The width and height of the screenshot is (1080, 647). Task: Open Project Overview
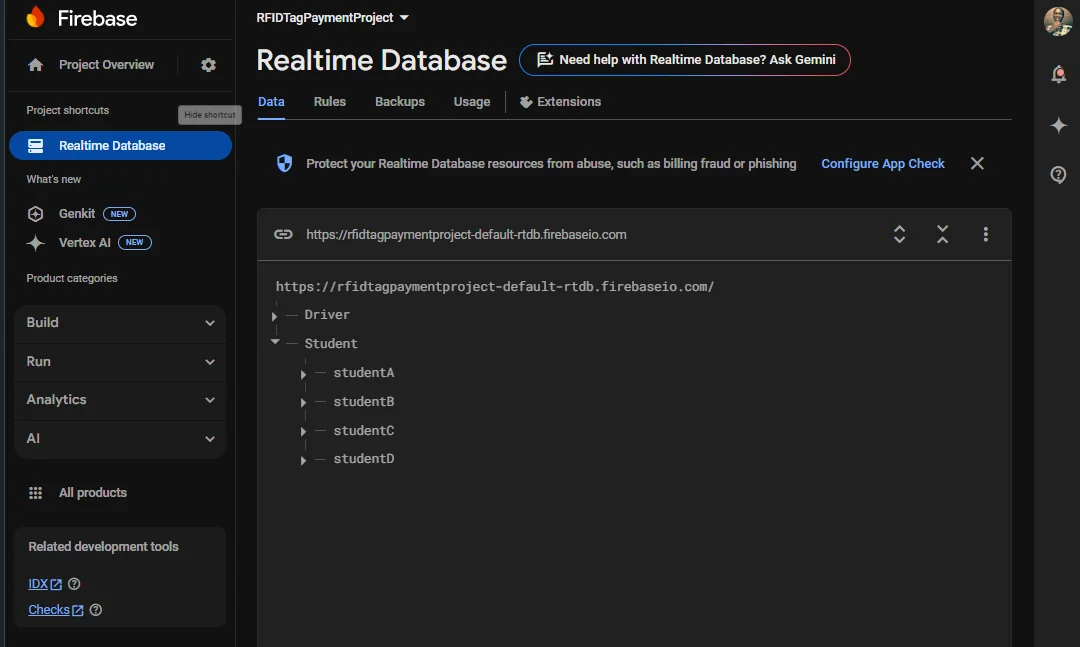(x=106, y=65)
